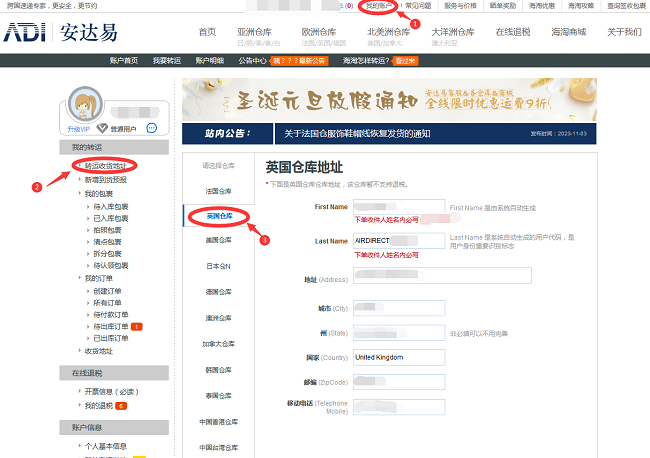Click the chat bubble icon beside 普通用户
This screenshot has height=458, width=650.
tap(151, 128)
